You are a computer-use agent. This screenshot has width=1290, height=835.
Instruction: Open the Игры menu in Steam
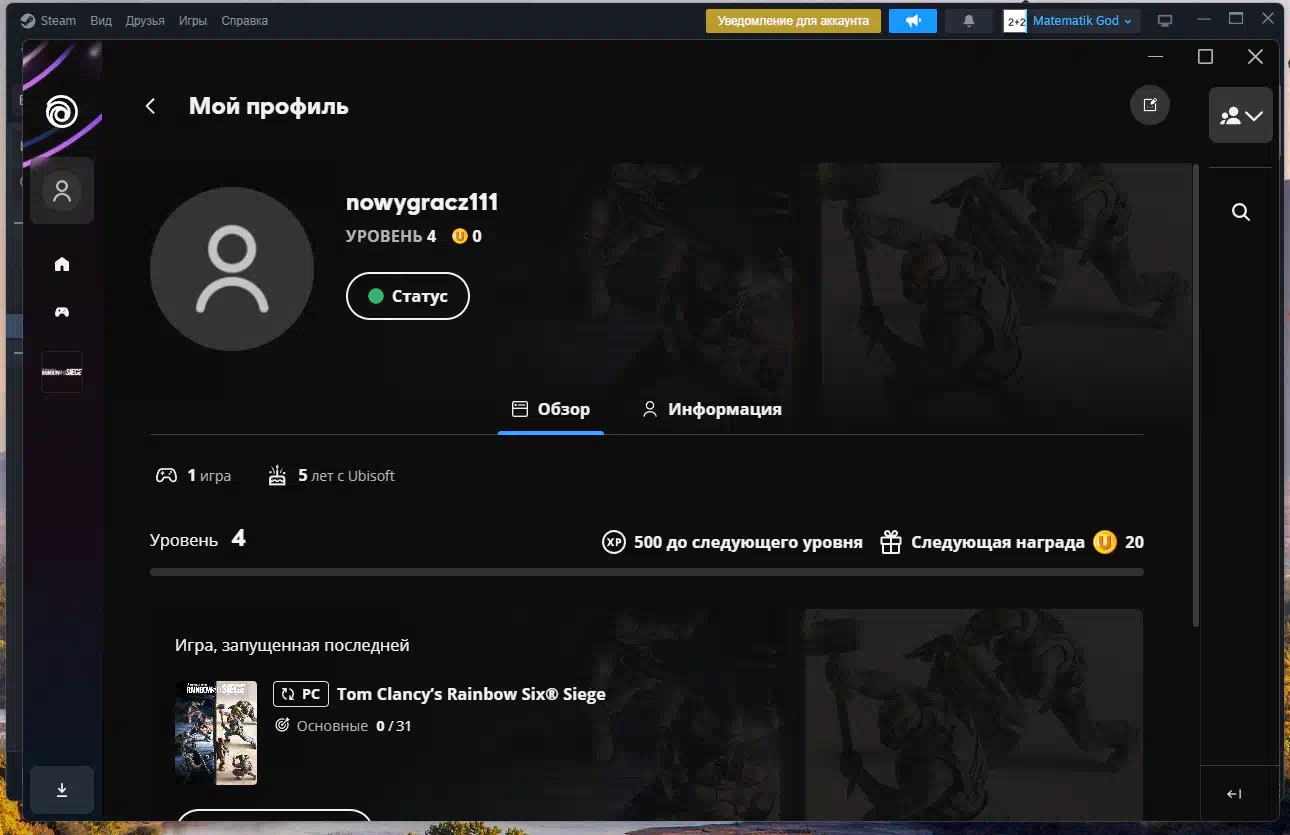point(193,21)
